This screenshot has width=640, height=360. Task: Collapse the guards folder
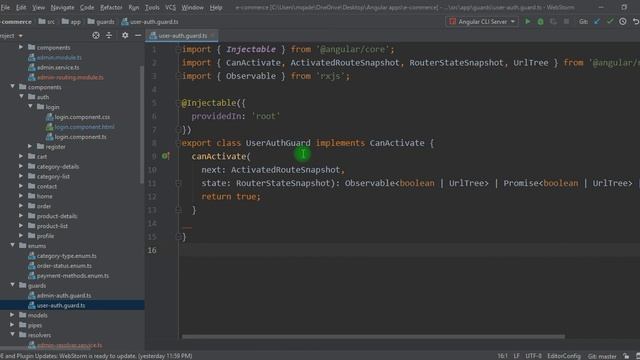pos(12,285)
